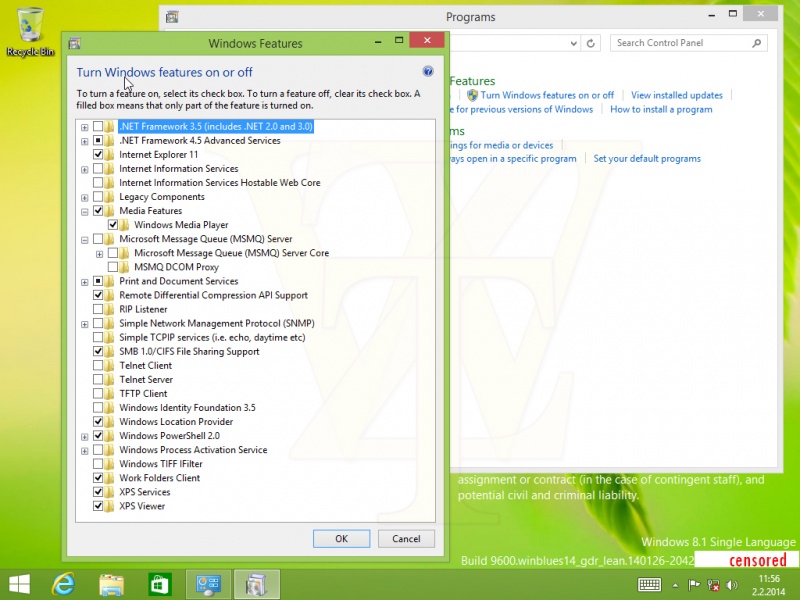Check the Legacy Components checkbox
The image size is (800, 600).
click(98, 197)
